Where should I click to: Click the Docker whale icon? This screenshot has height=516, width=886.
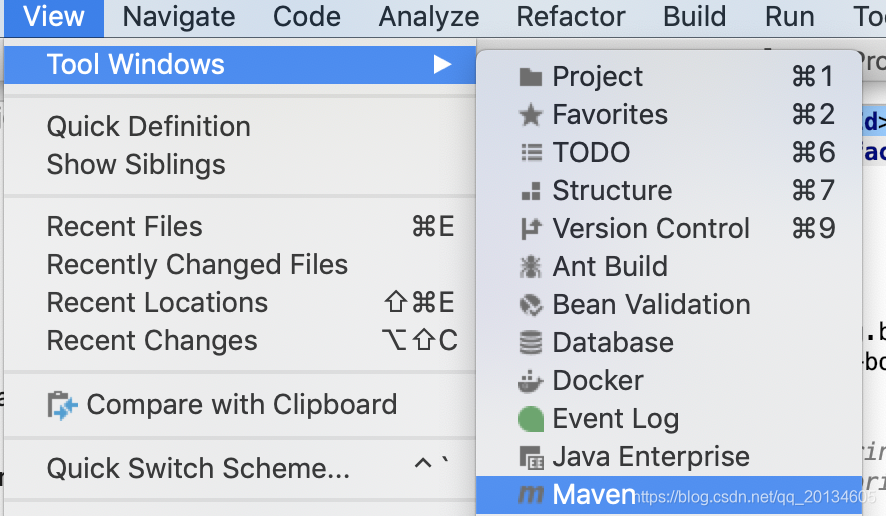tap(531, 381)
